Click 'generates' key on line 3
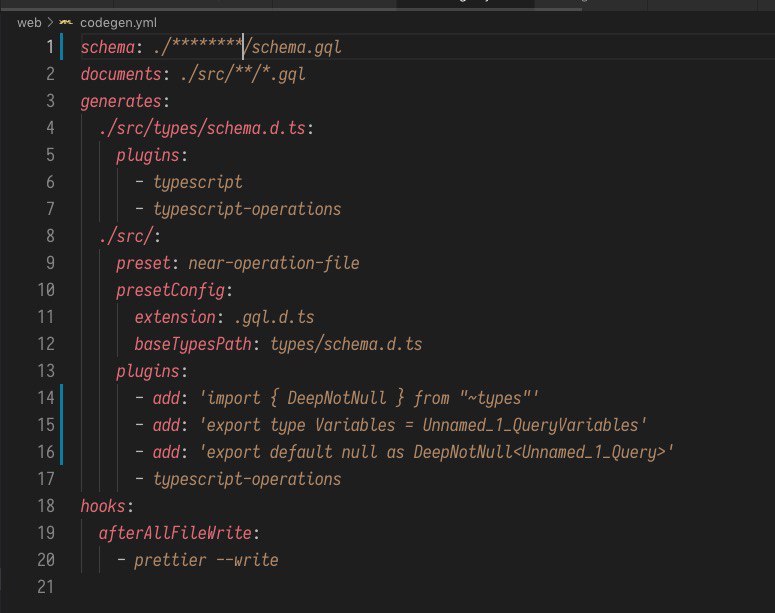The image size is (775, 613). (121, 101)
